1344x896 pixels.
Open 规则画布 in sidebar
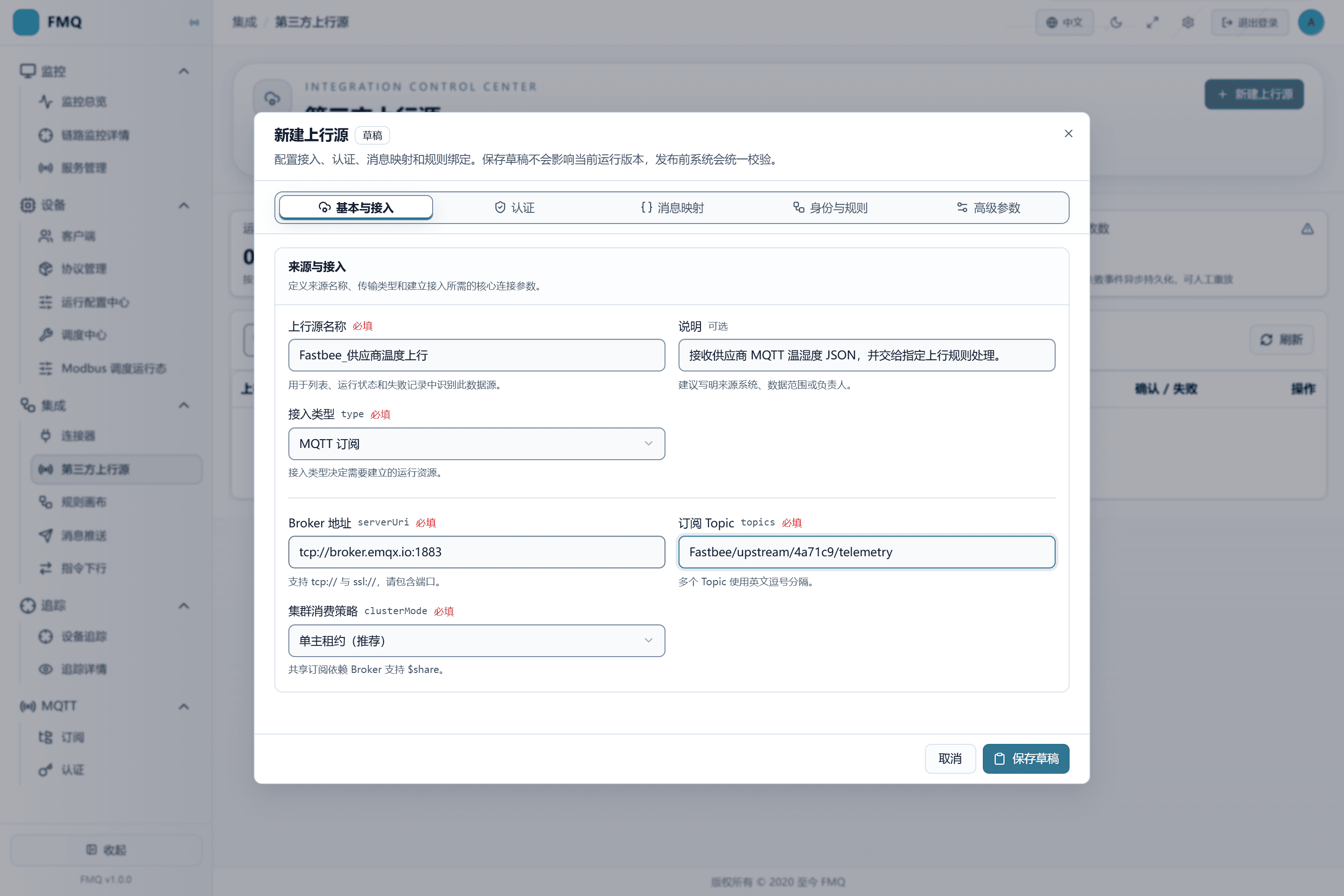click(117, 502)
